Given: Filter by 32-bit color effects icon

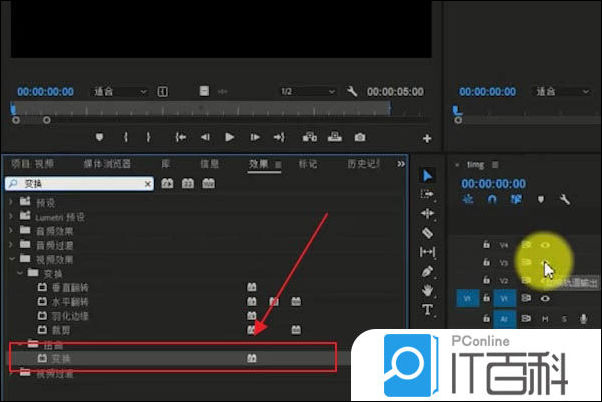Looking at the screenshot, I should pyautogui.click(x=188, y=183).
